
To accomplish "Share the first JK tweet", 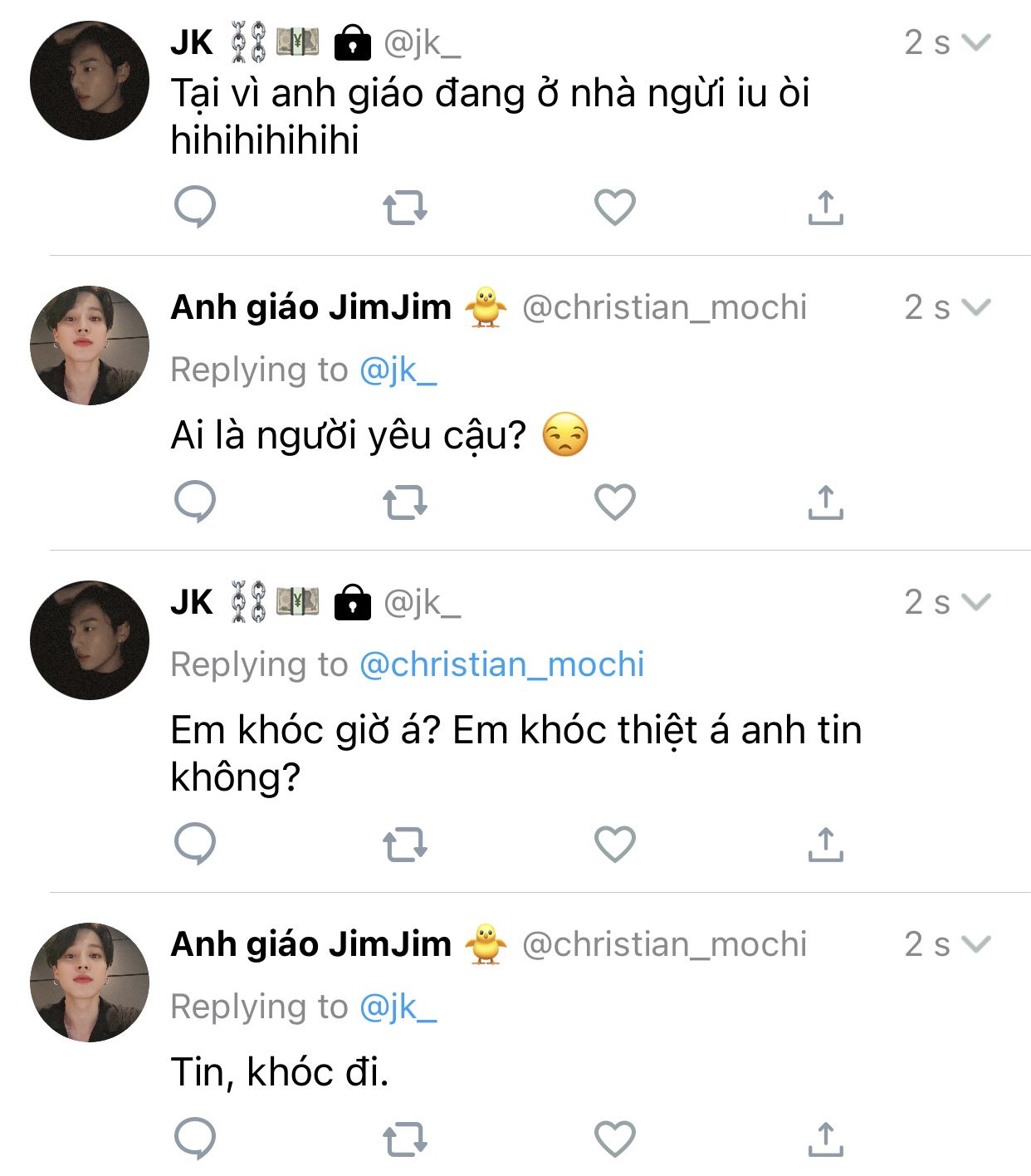I will pos(825,208).
